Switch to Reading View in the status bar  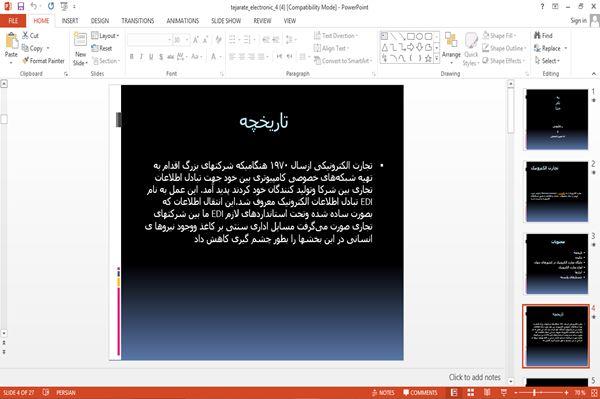pyautogui.click(x=487, y=392)
